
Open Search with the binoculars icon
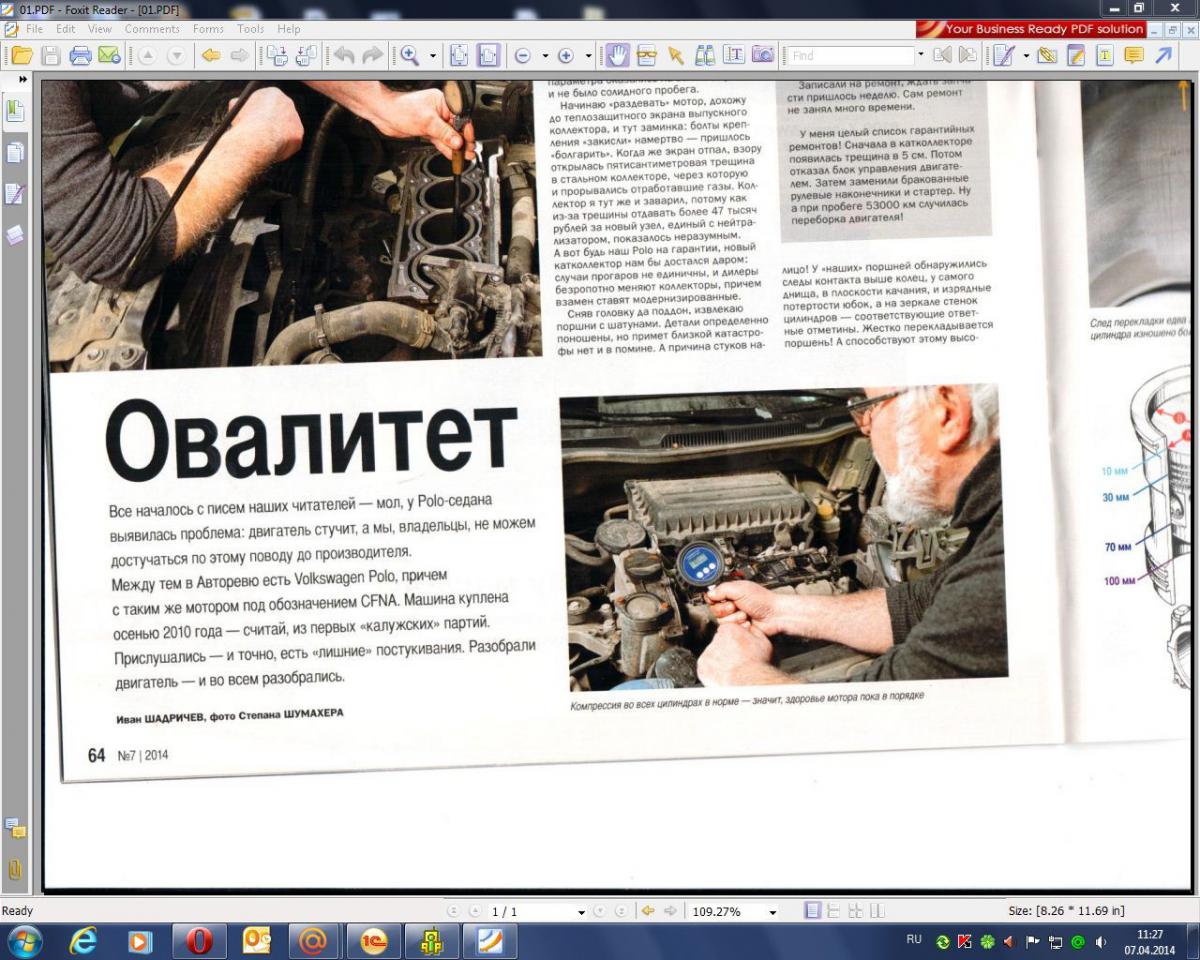705,55
